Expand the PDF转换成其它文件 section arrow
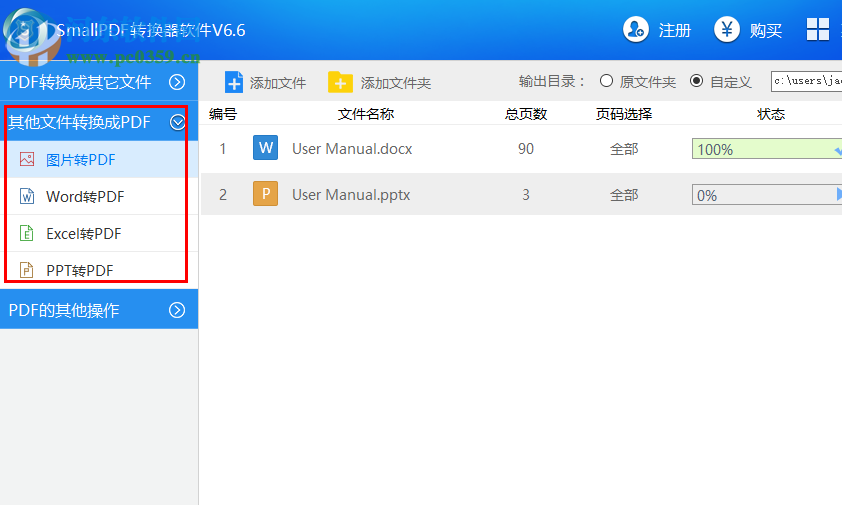Image resolution: width=842 pixels, height=505 pixels. [x=177, y=82]
